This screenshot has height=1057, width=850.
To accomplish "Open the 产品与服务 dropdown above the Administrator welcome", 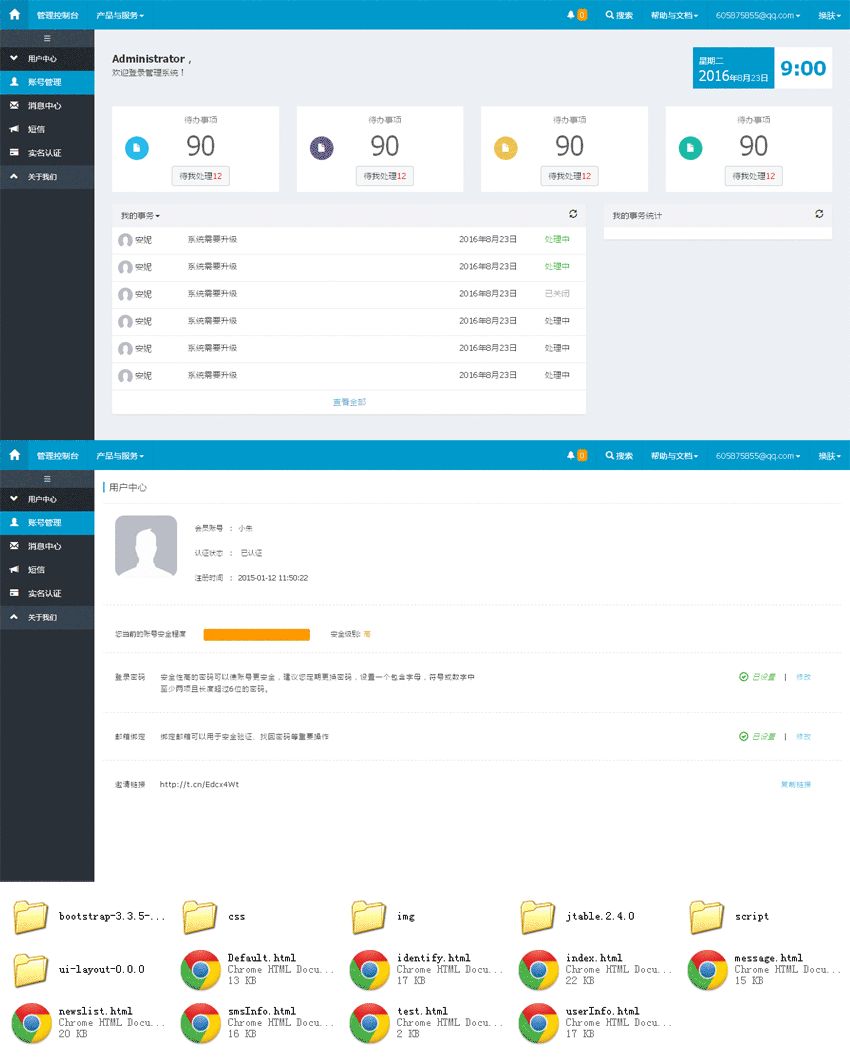I will point(120,16).
